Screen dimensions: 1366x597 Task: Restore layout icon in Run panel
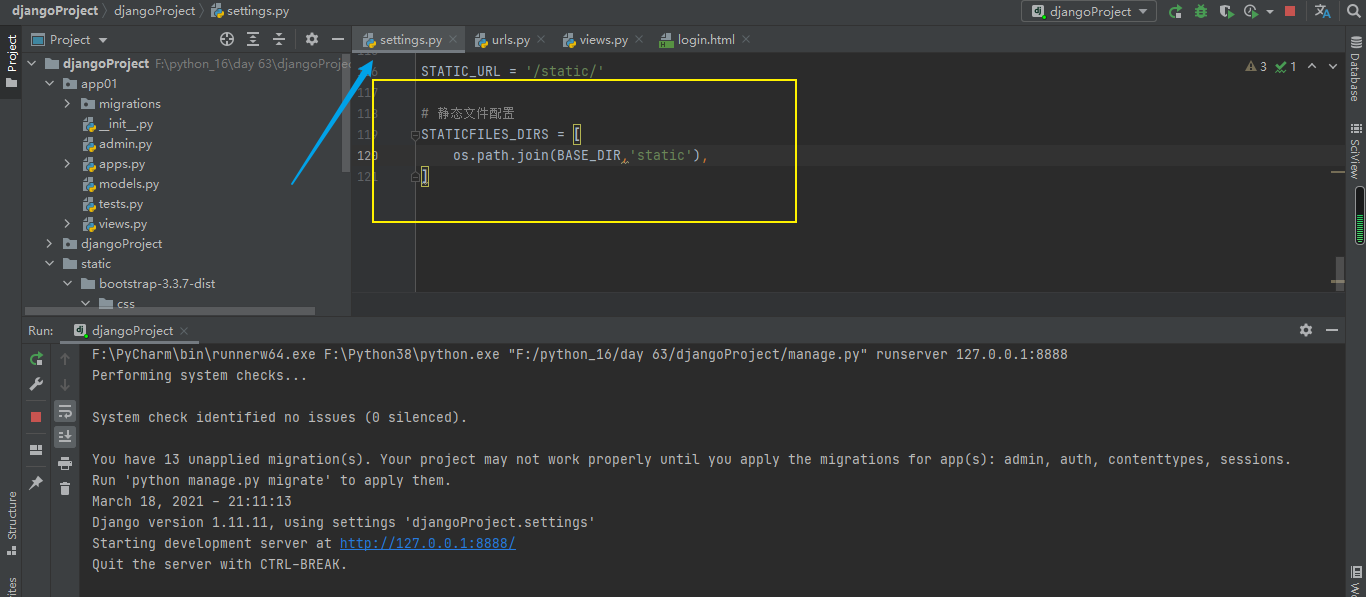pos(36,449)
